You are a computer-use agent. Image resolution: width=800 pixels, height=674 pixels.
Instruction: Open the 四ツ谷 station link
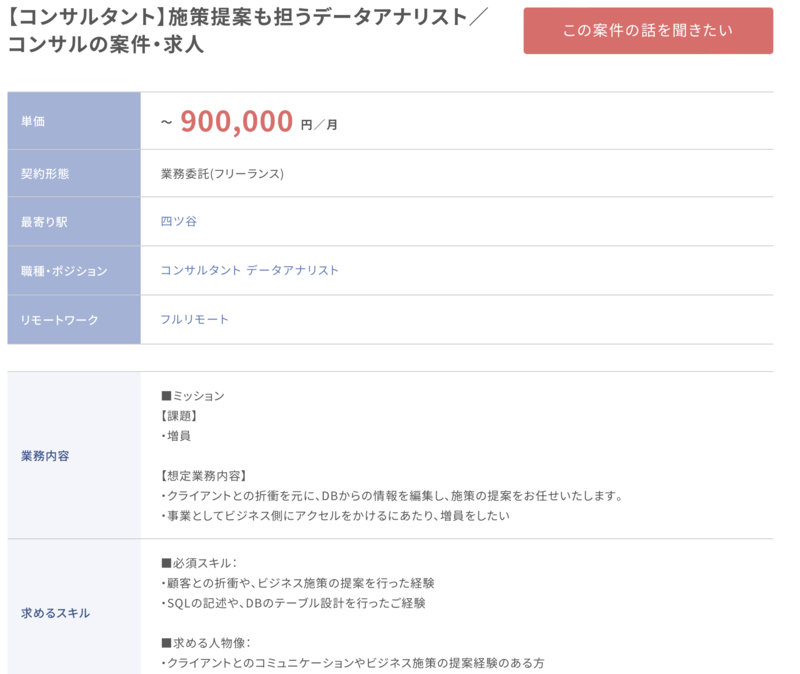click(179, 221)
